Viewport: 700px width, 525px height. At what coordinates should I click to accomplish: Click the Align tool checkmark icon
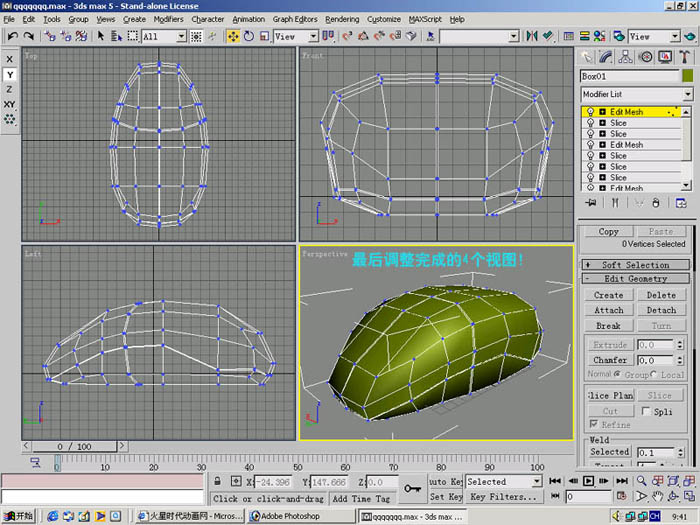548,36
